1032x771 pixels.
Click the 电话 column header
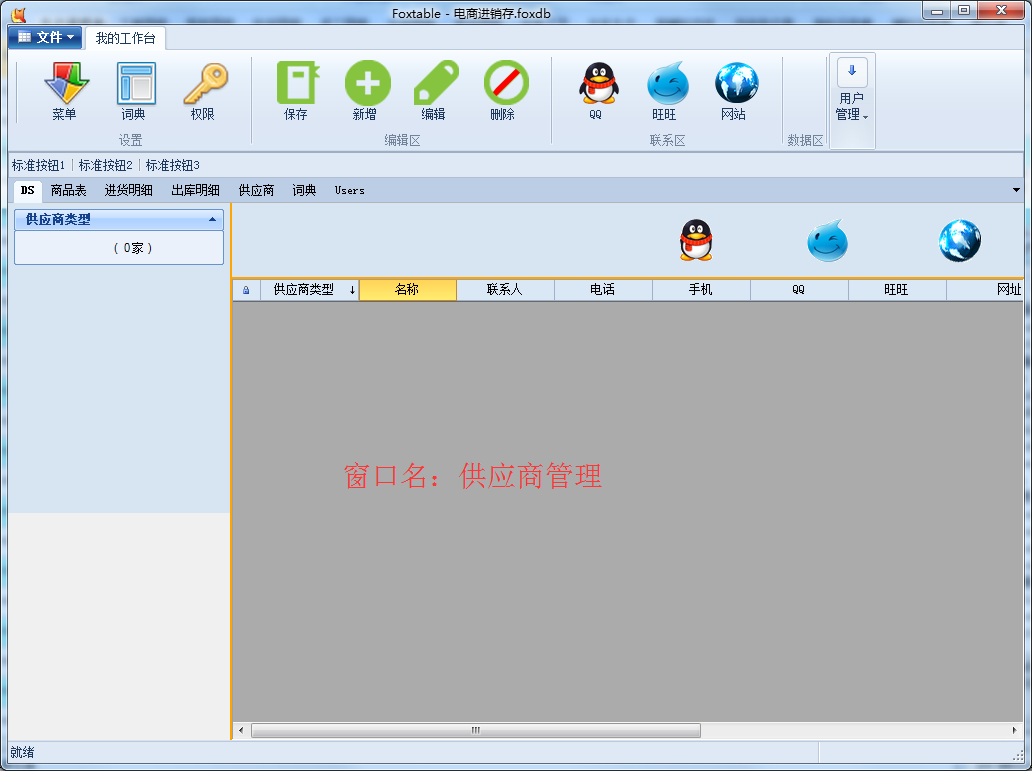pyautogui.click(x=604, y=290)
